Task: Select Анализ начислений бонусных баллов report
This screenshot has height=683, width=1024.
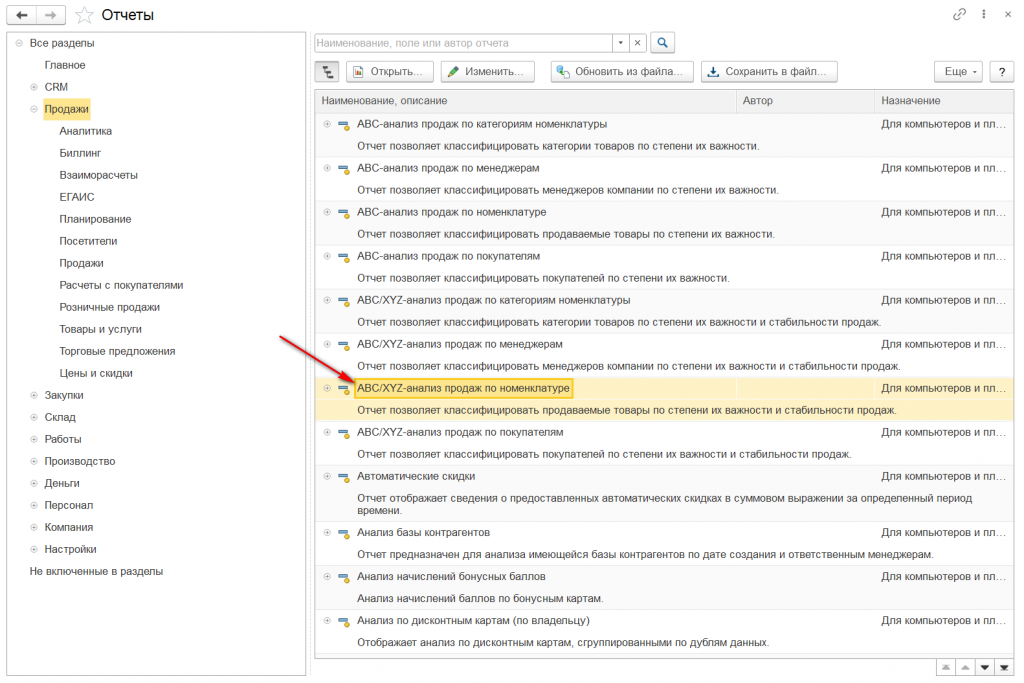Action: tap(451, 577)
